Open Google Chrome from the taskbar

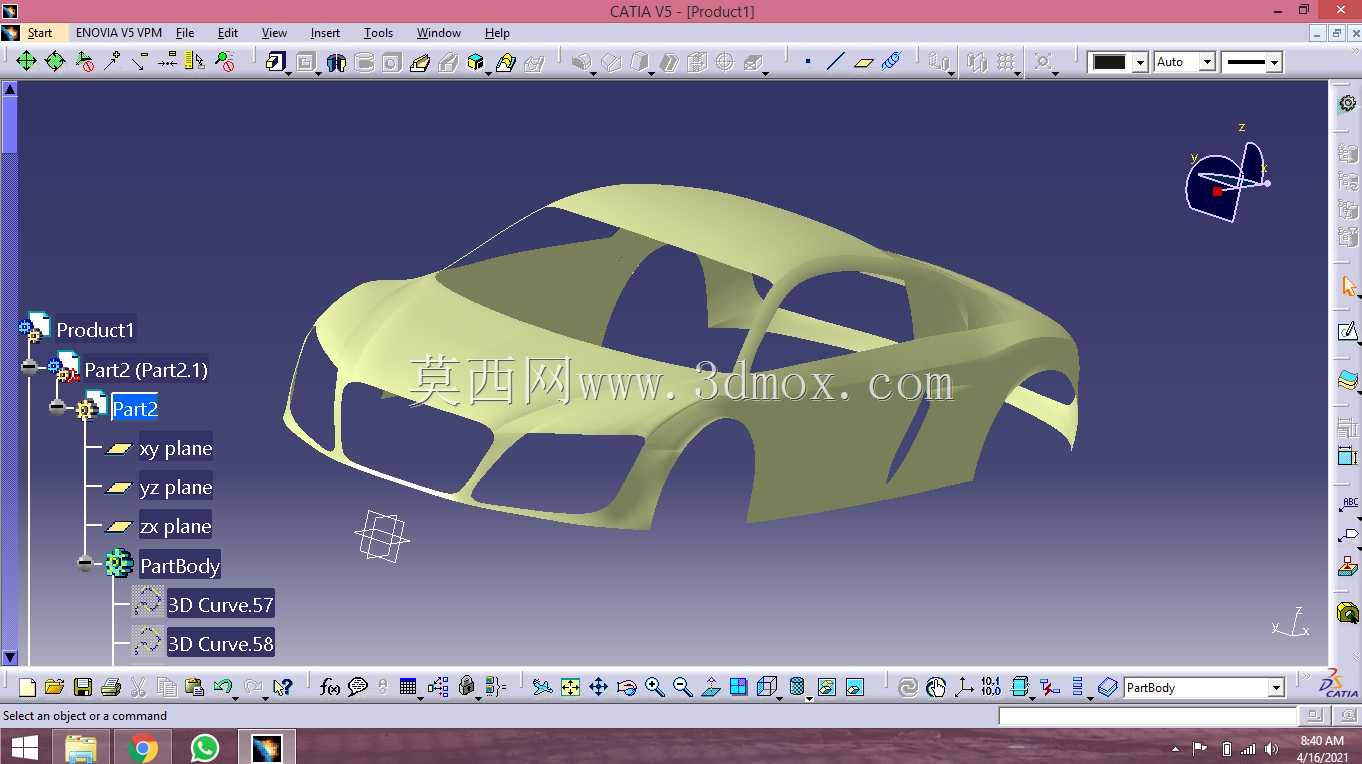[x=143, y=747]
